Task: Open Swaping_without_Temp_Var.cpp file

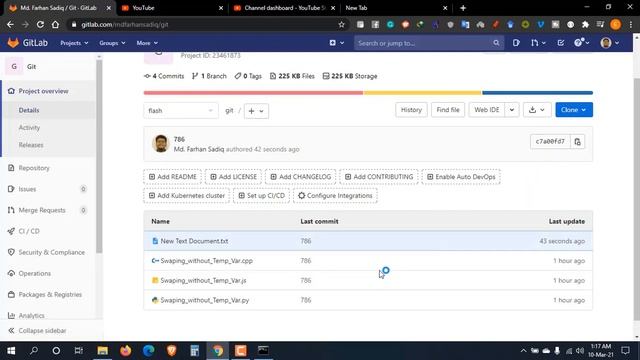Action: pyautogui.click(x=207, y=261)
